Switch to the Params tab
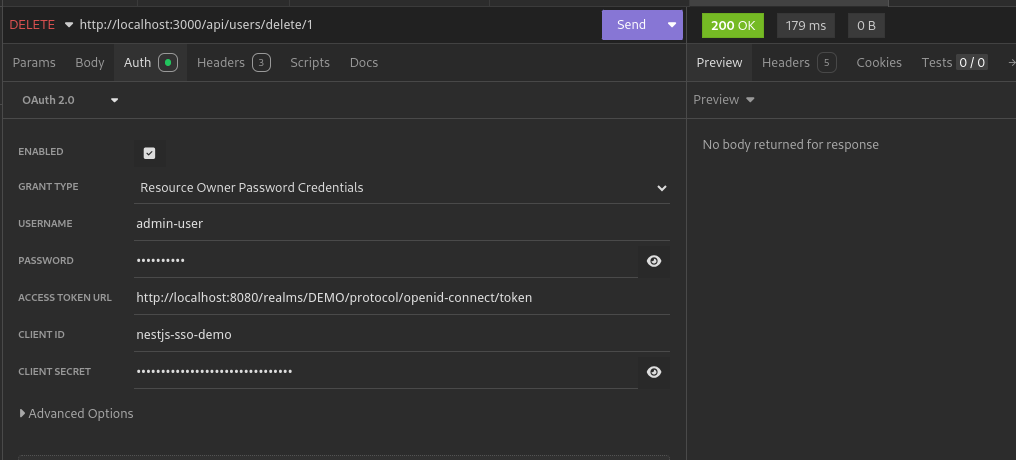Screen dimensions: 1016x460 click(34, 63)
